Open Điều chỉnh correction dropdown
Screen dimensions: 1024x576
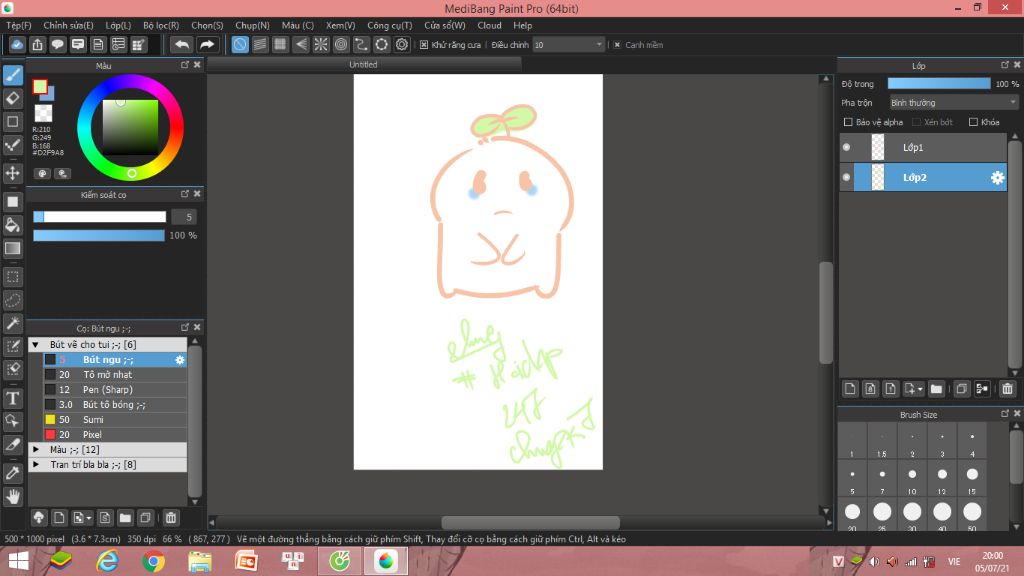[x=568, y=44]
